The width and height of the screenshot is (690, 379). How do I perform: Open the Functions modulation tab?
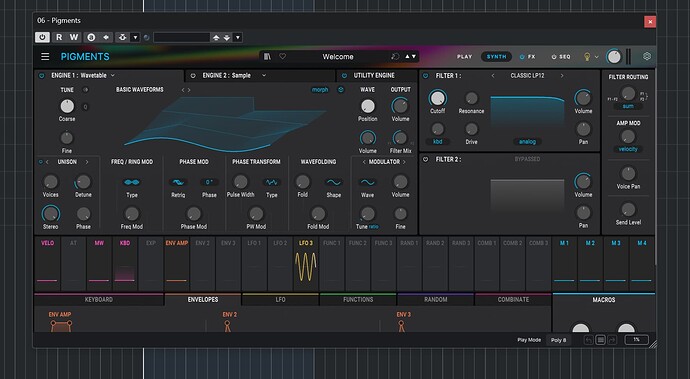(x=358, y=299)
